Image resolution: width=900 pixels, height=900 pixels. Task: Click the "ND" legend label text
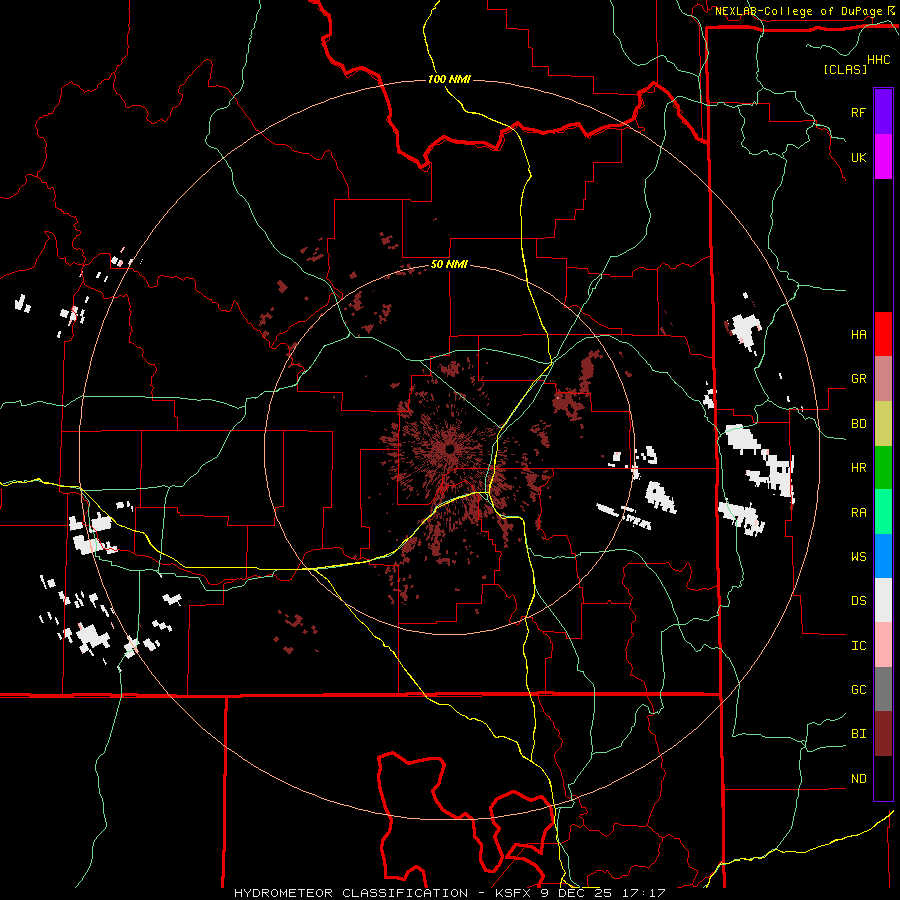click(x=858, y=779)
